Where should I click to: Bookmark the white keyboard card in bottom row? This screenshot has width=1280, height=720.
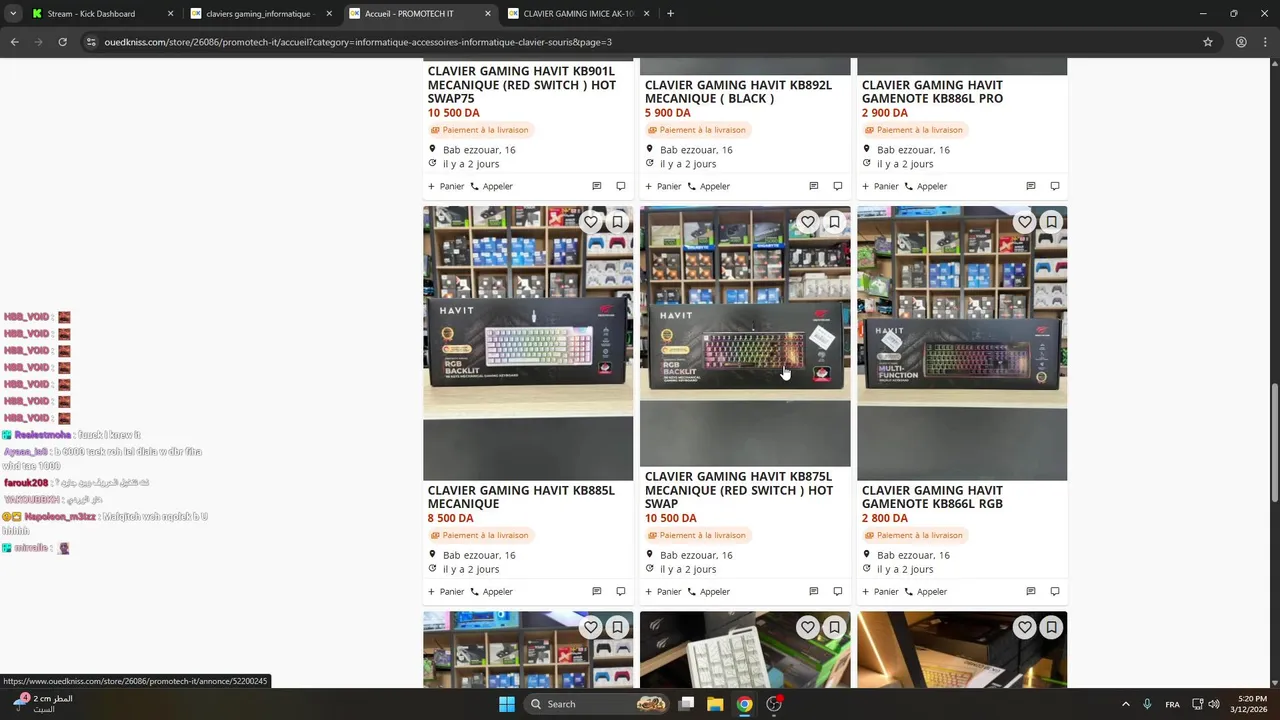click(834, 627)
